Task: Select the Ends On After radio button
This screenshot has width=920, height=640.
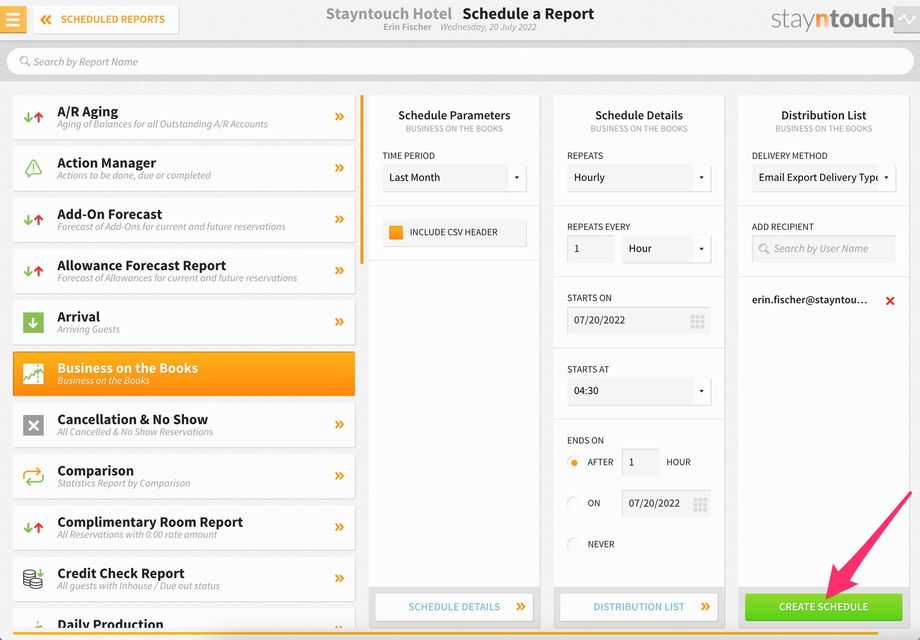Action: tap(574, 462)
